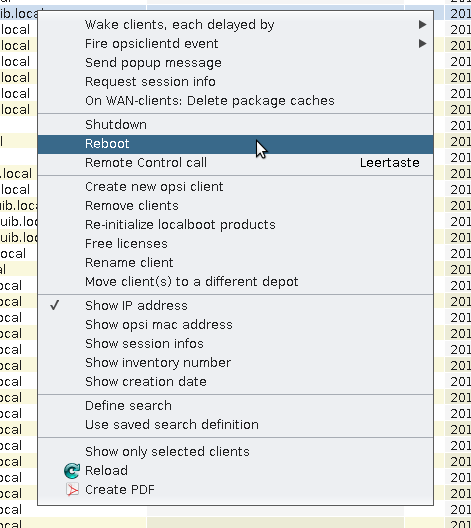The height and width of the screenshot is (528, 471).
Task: Click the PDF icon beside Create PDF
Action: pyautogui.click(x=72, y=490)
